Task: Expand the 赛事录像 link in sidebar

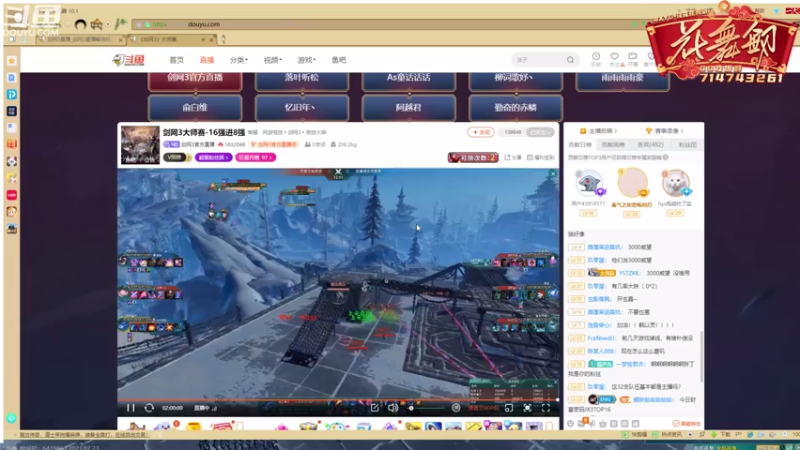Action: 664,131
